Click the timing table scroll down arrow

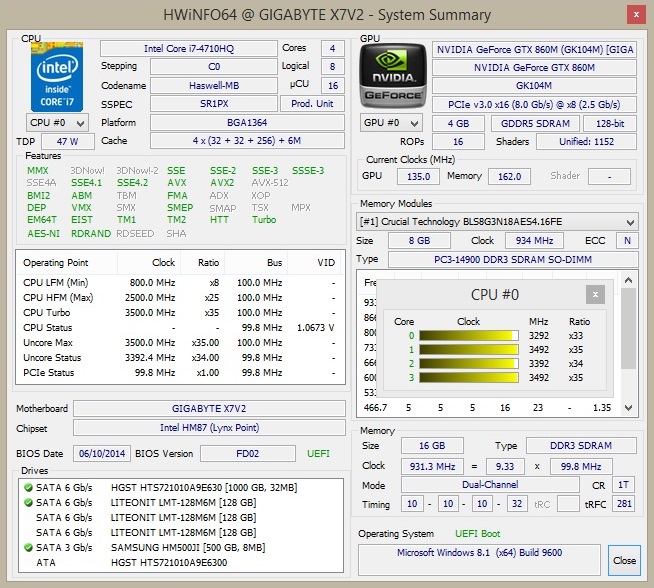[x=629, y=407]
